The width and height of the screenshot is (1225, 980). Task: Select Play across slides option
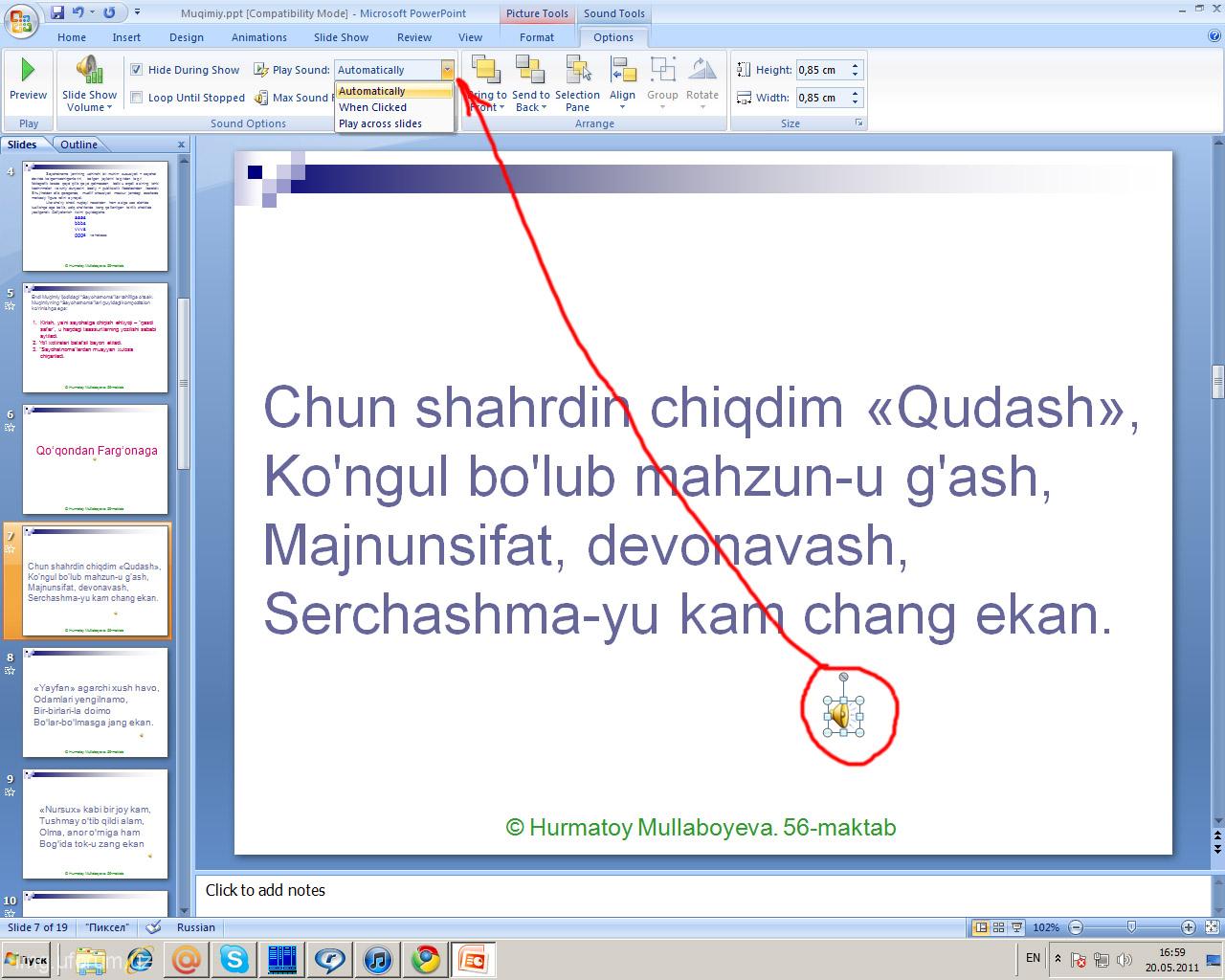point(380,123)
